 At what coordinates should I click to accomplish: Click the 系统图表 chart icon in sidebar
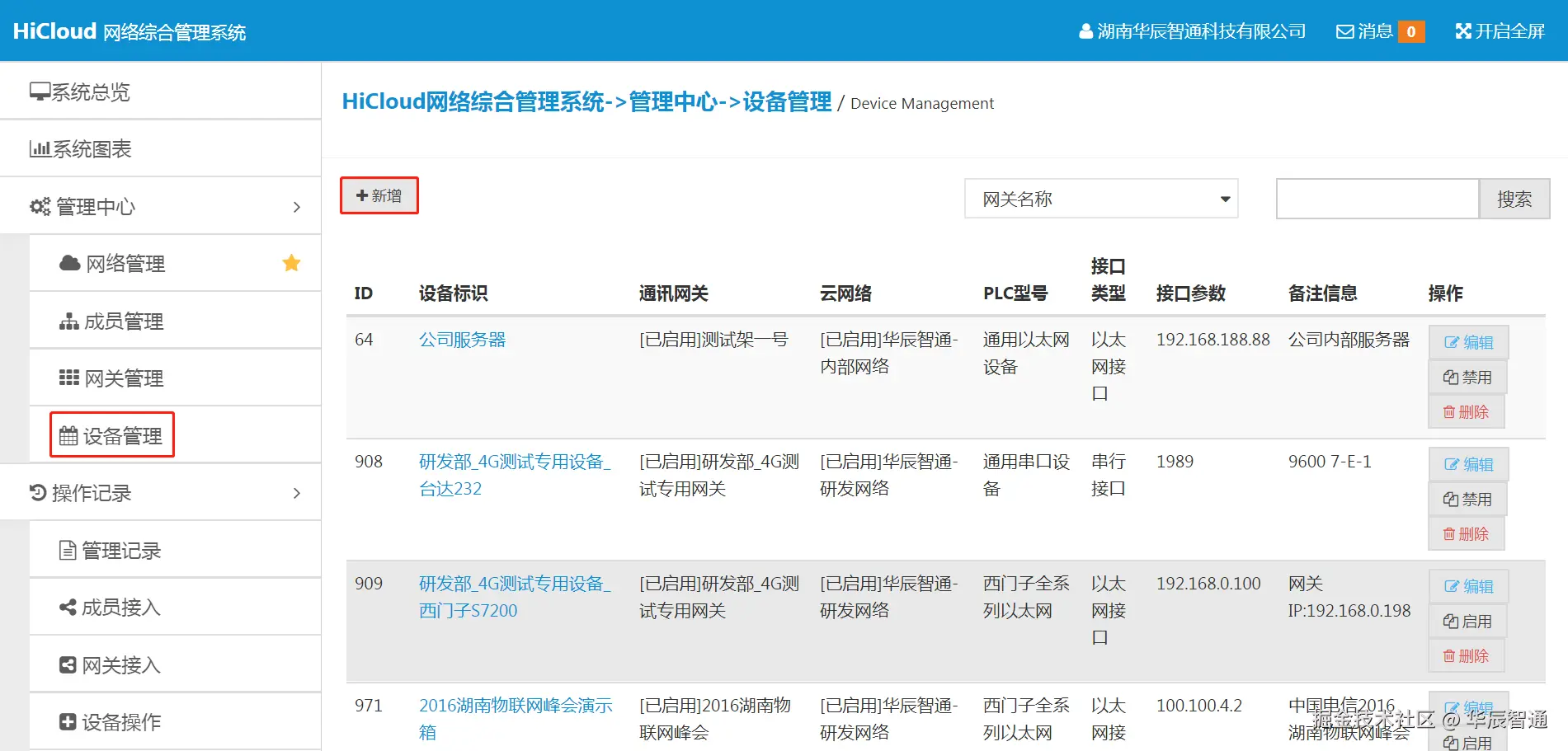point(39,148)
